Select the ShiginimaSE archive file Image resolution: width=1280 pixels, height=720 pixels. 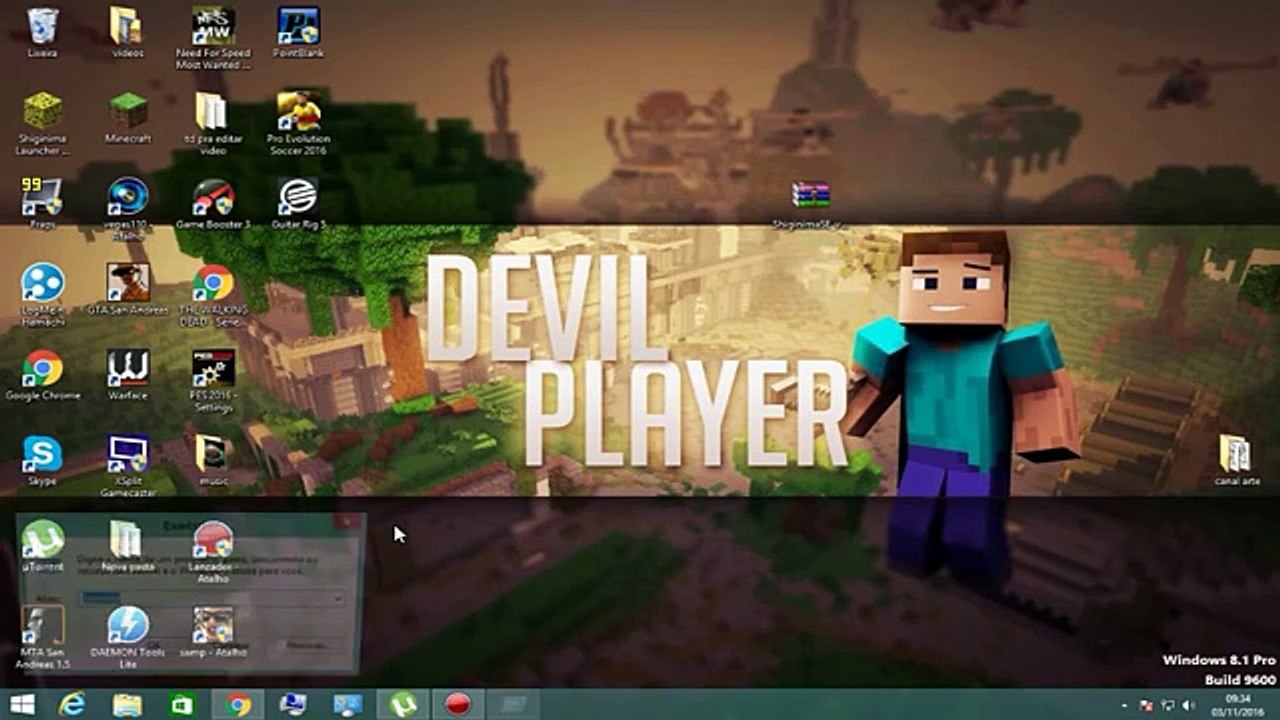coord(810,206)
